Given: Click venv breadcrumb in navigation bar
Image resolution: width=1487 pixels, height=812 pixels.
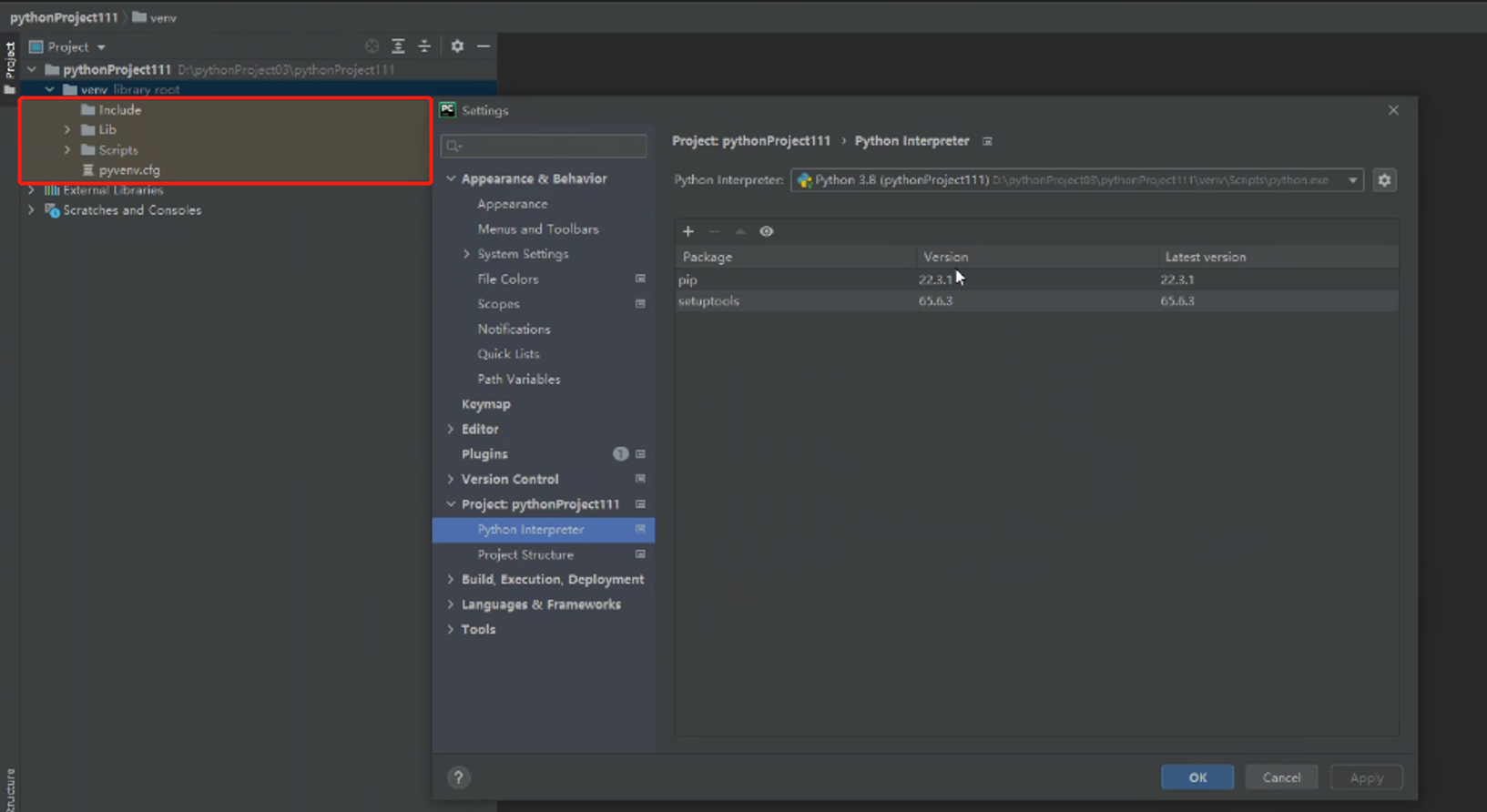Looking at the screenshot, I should [154, 17].
